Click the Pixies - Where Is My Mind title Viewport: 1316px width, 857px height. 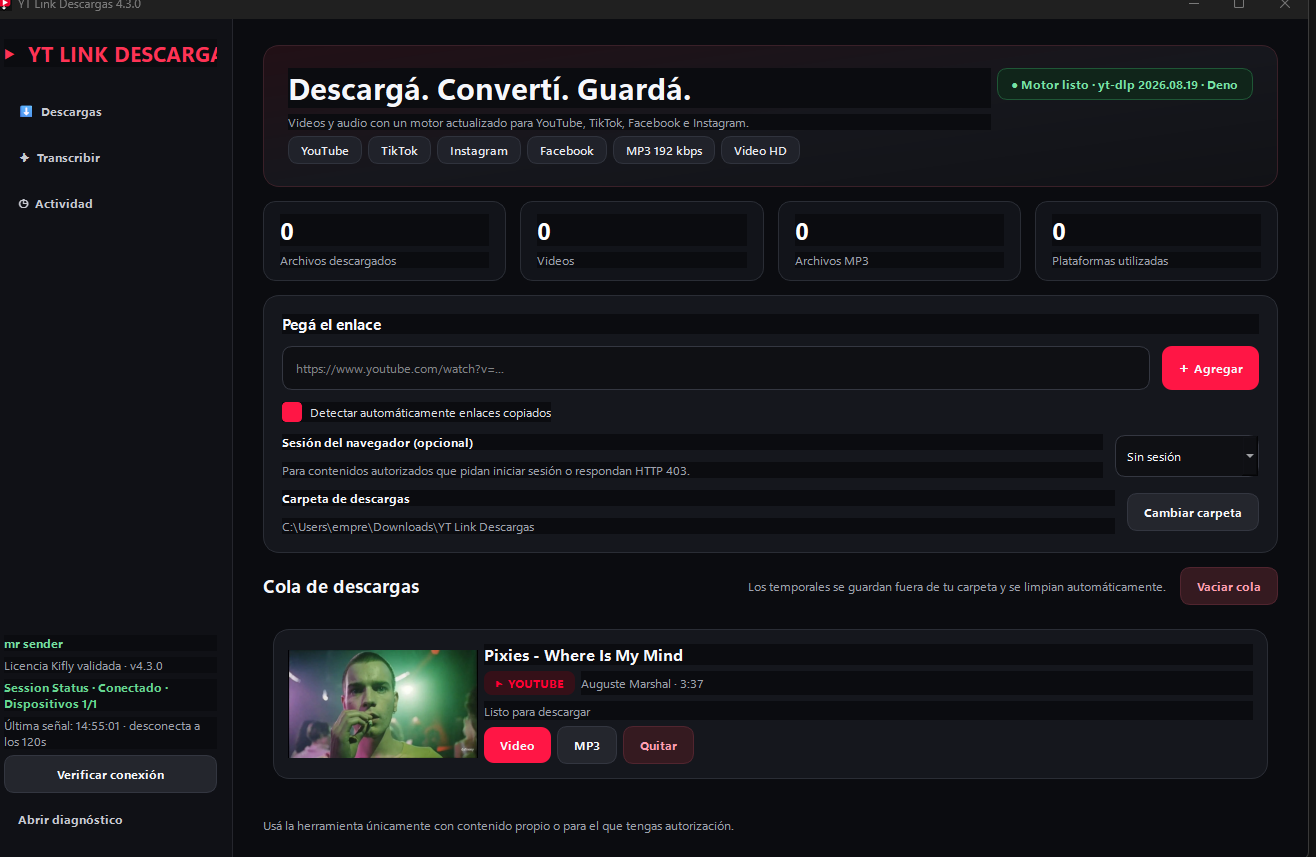tap(584, 656)
